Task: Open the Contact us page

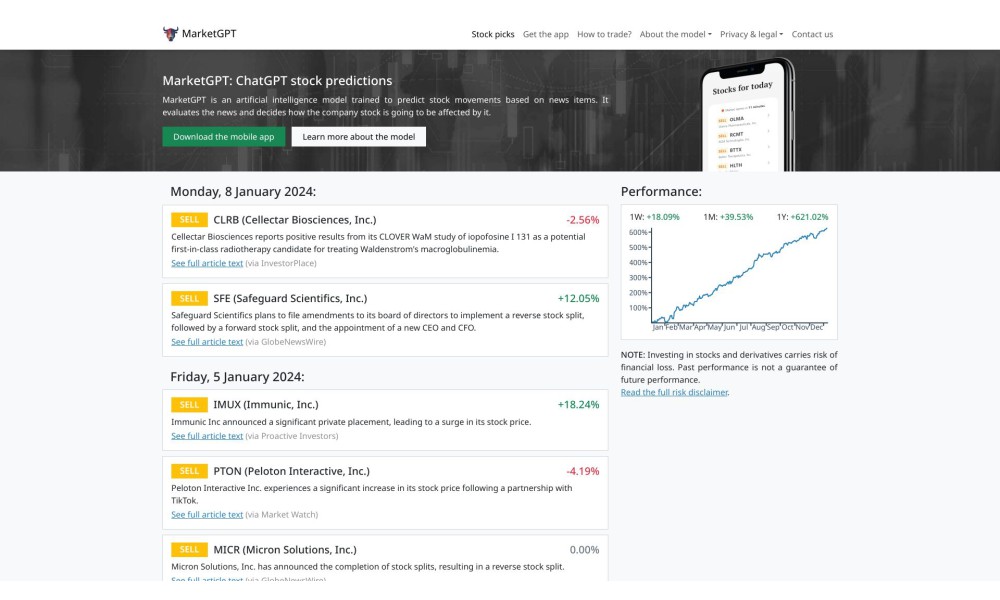Action: pos(812,34)
